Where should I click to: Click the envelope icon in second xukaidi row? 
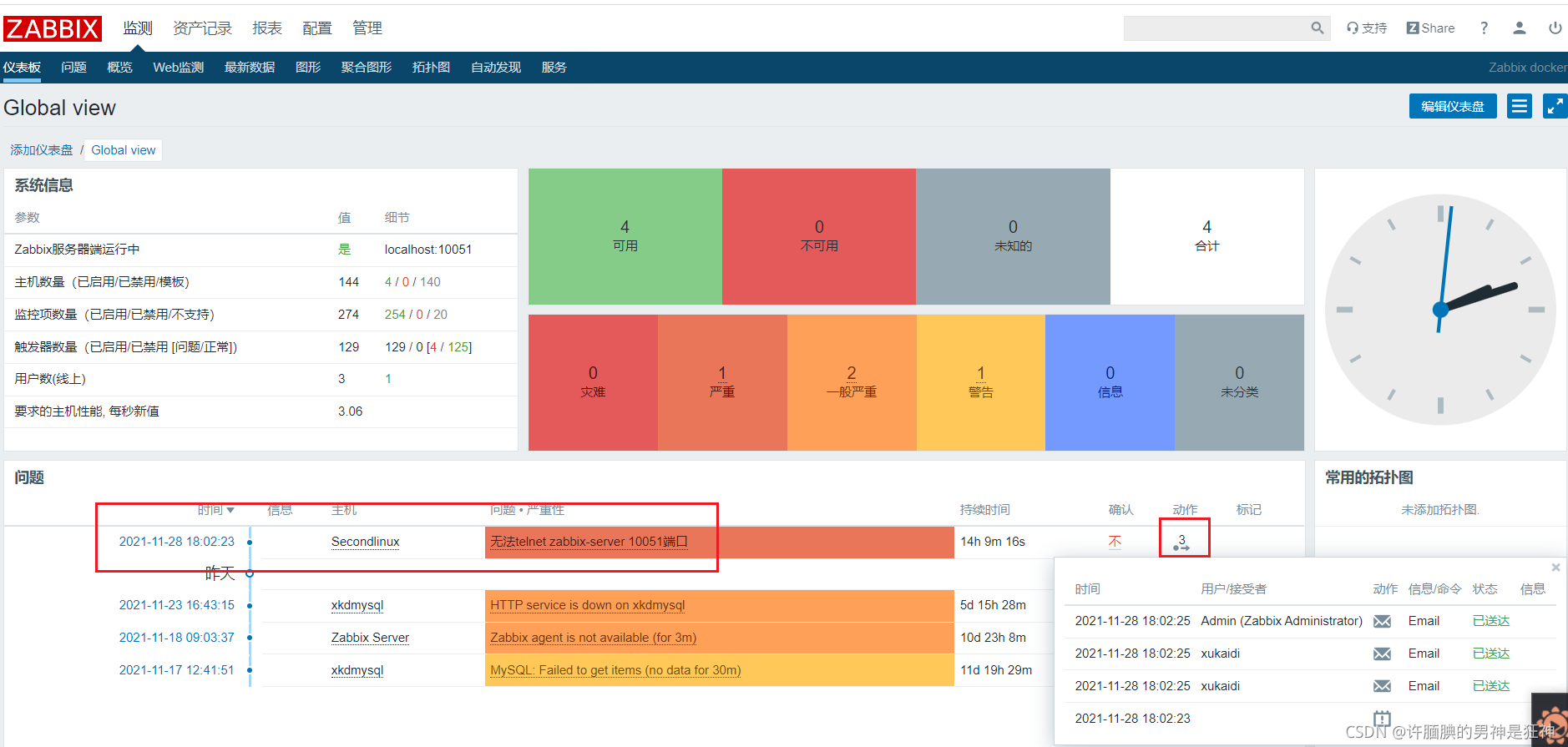point(1383,686)
